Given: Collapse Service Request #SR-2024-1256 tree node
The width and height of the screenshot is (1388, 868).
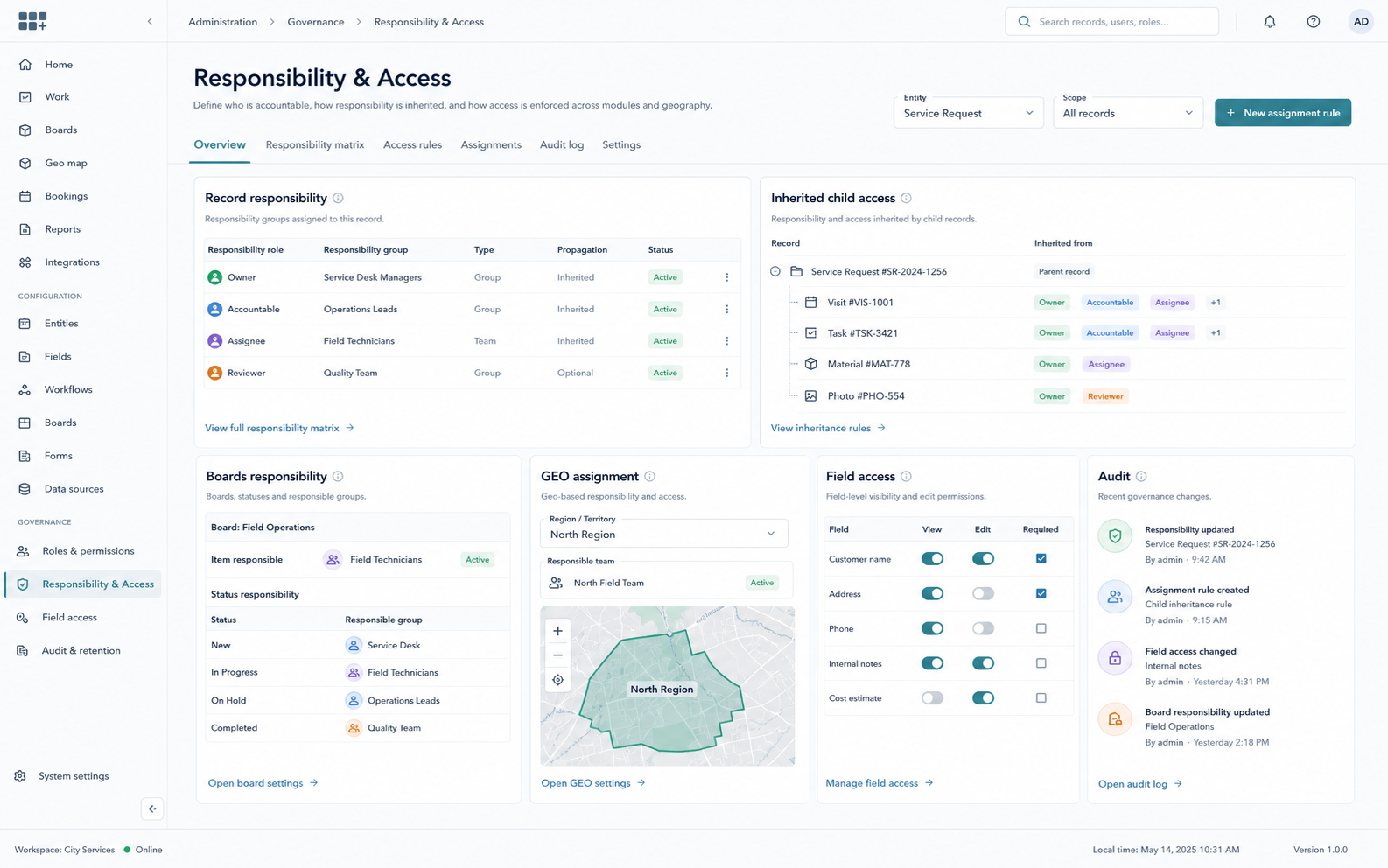Looking at the screenshot, I should click(775, 272).
